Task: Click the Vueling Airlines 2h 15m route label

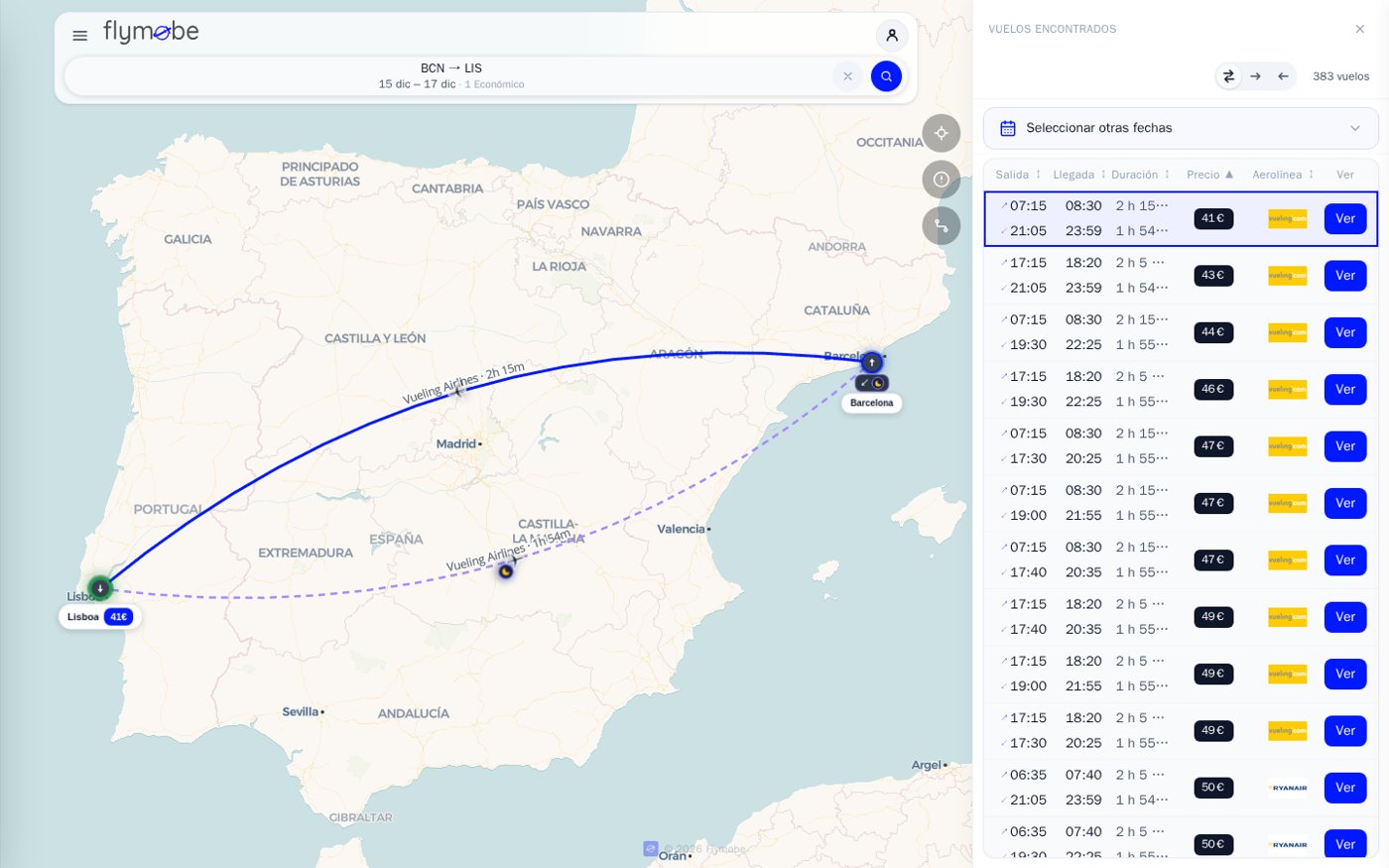Action: (463, 383)
